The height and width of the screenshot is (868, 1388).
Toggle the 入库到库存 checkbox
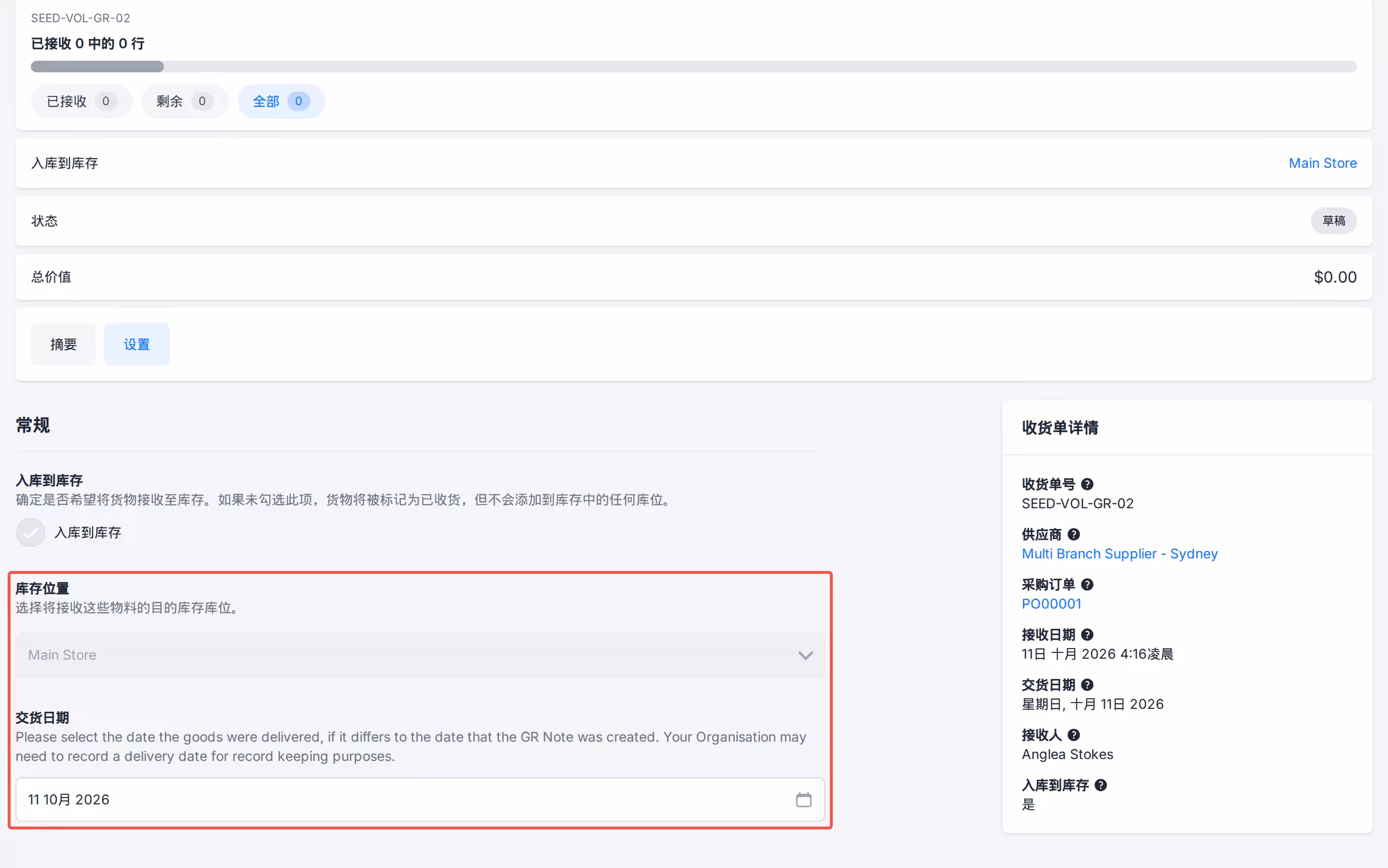[x=30, y=532]
